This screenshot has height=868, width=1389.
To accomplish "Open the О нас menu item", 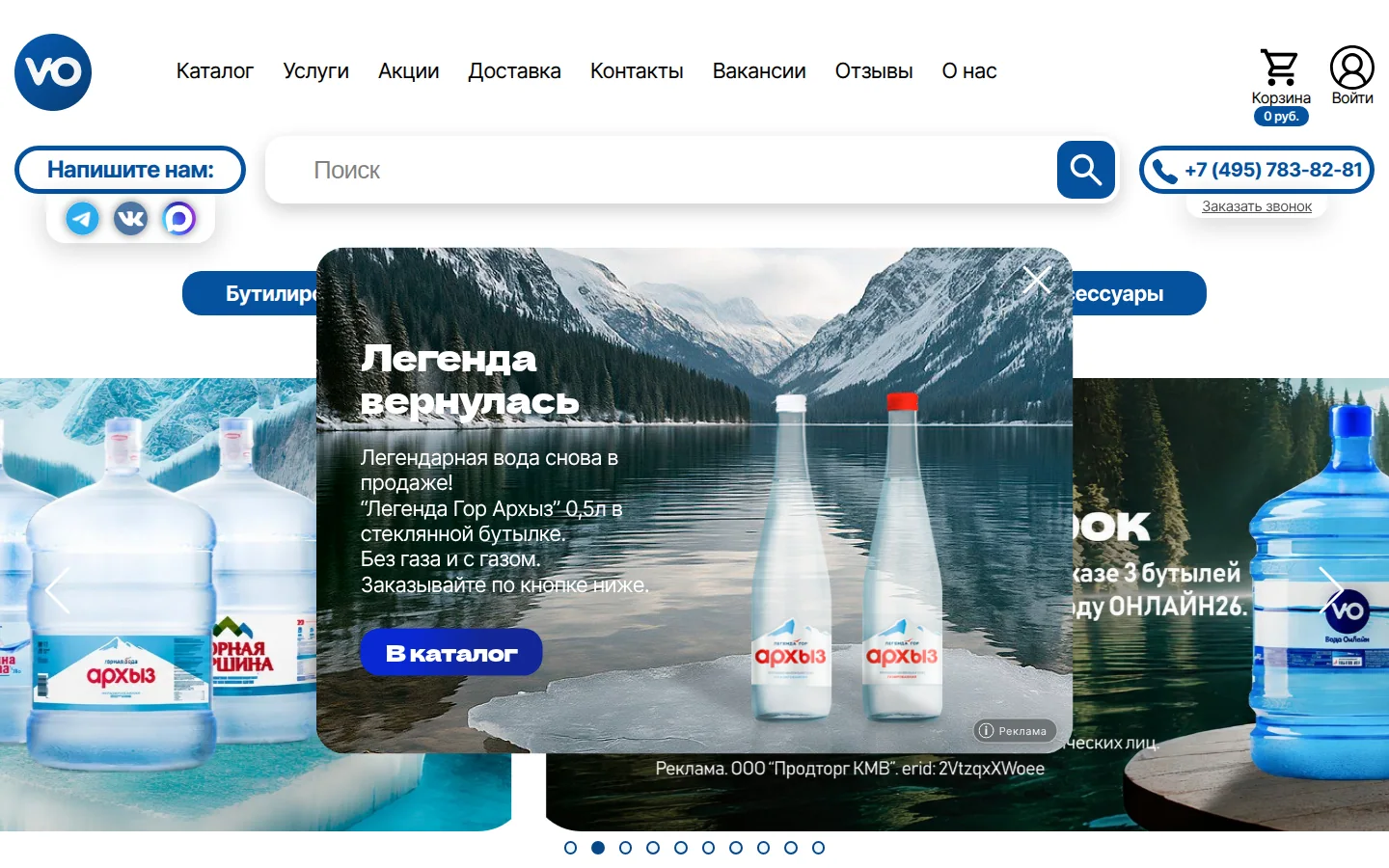I will coord(969,71).
